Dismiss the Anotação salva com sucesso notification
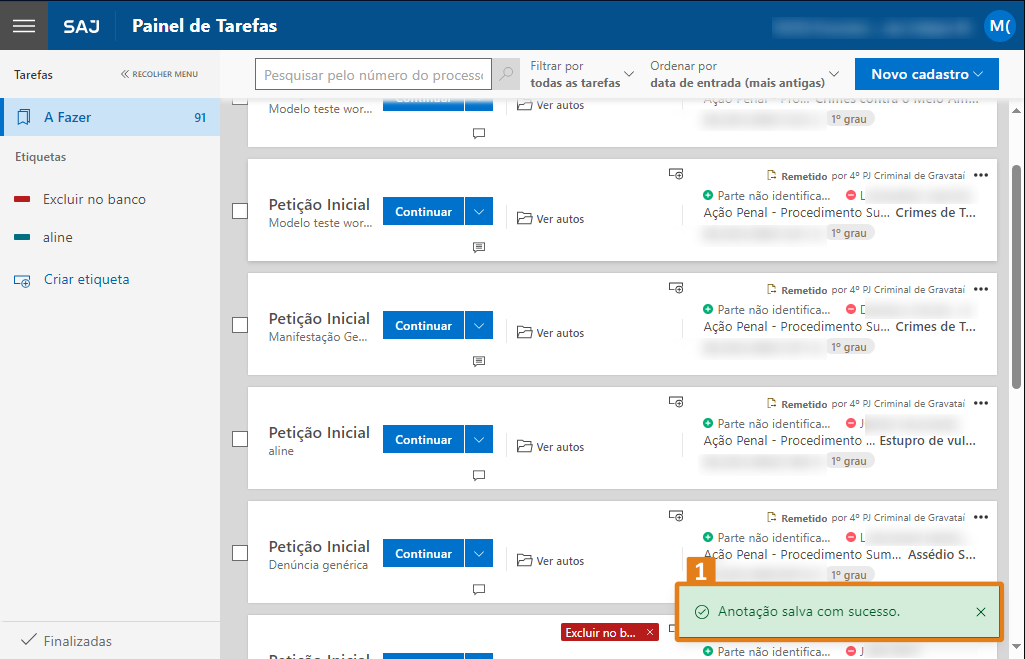1025x659 pixels. pos(980,612)
